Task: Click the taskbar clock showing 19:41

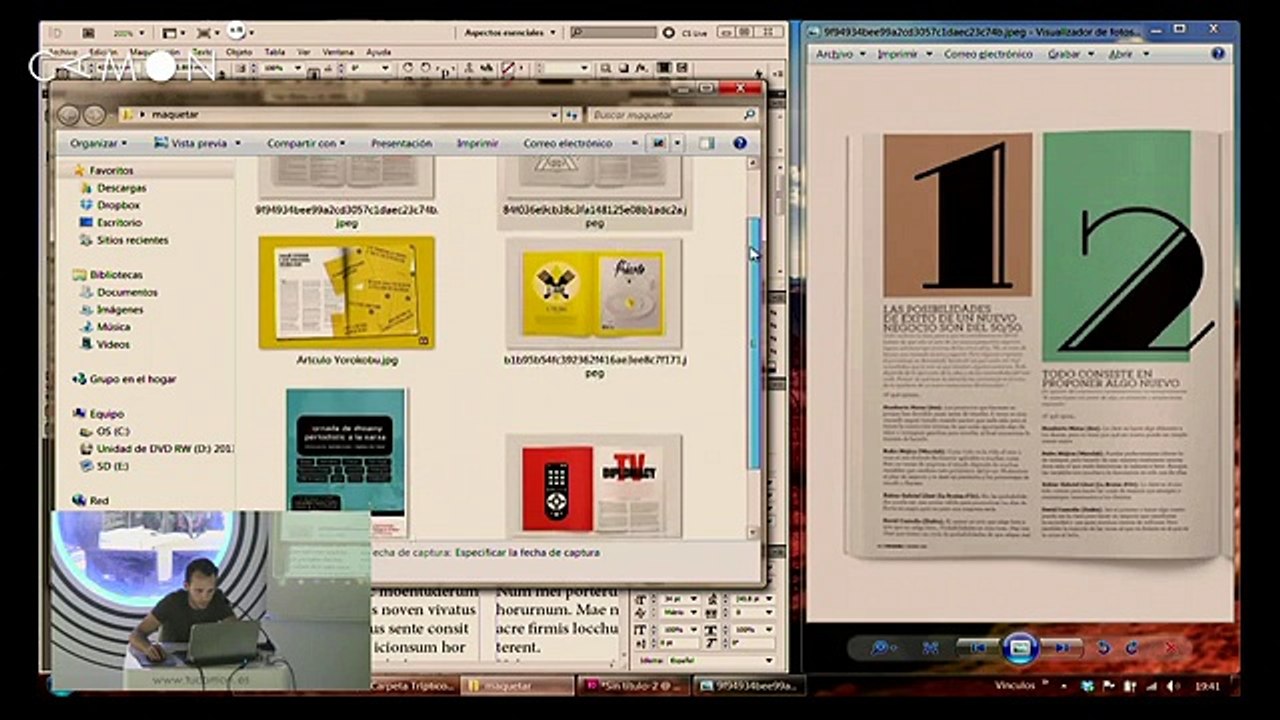Action: pyautogui.click(x=1207, y=687)
